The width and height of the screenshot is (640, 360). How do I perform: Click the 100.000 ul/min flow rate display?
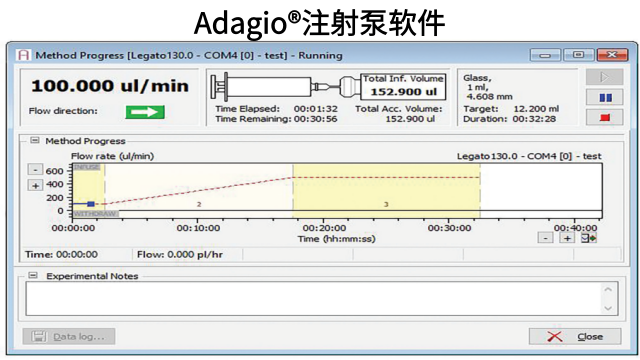click(110, 86)
